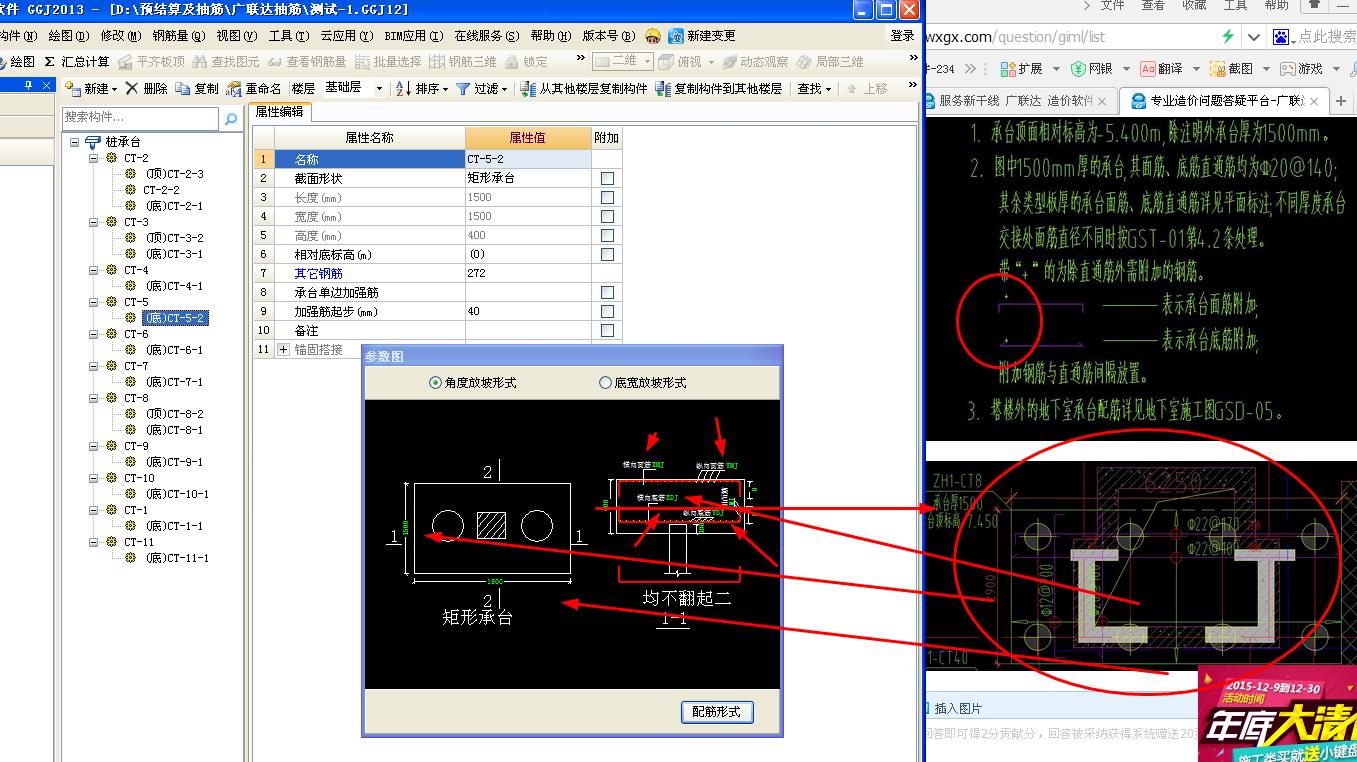1357x762 pixels.
Task: Click the 搜索构件 search field
Action: pyautogui.click(x=141, y=118)
